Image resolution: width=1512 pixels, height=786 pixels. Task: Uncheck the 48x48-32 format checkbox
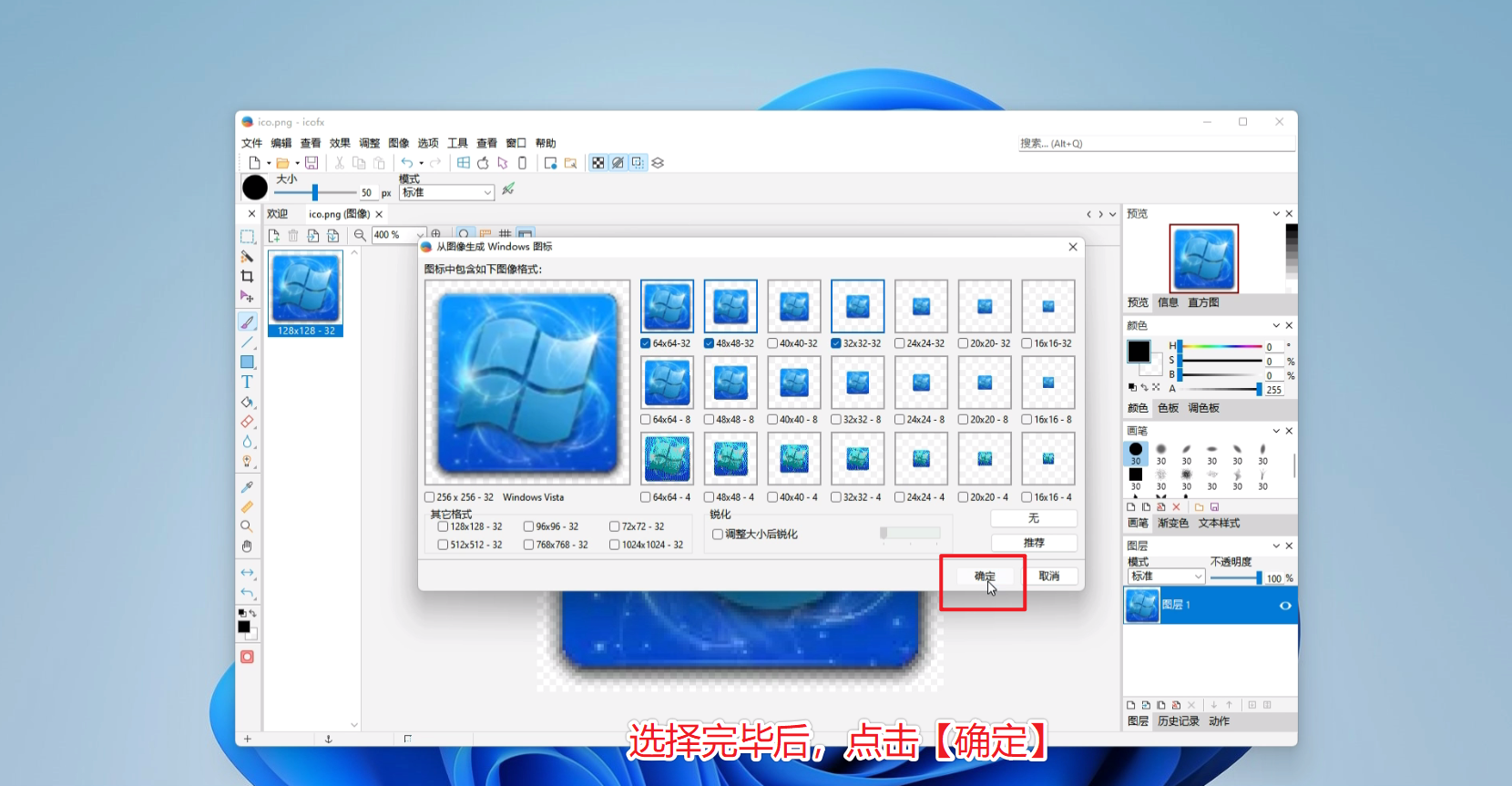click(x=709, y=343)
